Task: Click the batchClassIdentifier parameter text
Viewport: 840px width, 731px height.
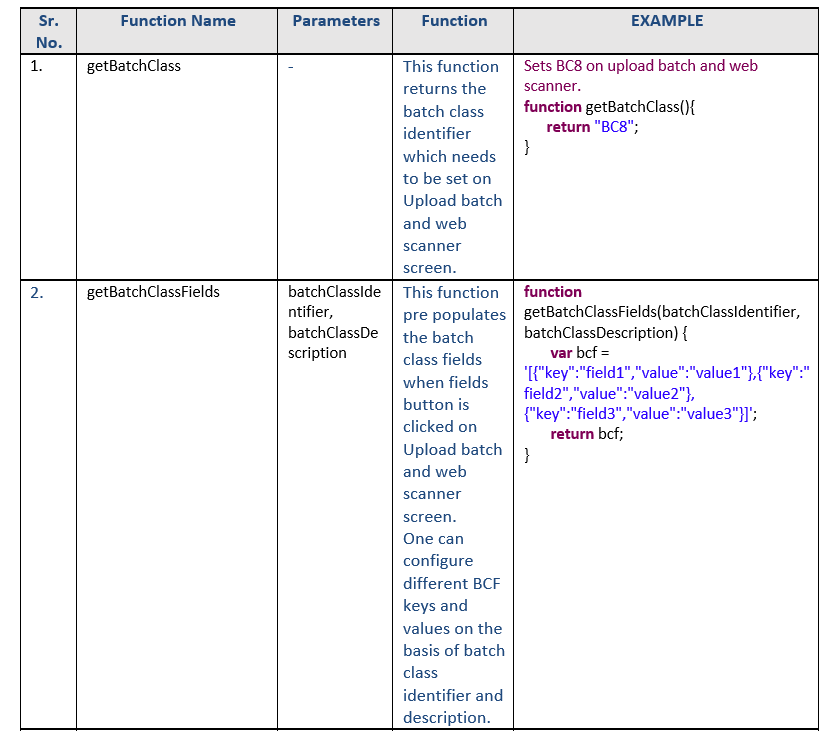Action: (x=334, y=302)
